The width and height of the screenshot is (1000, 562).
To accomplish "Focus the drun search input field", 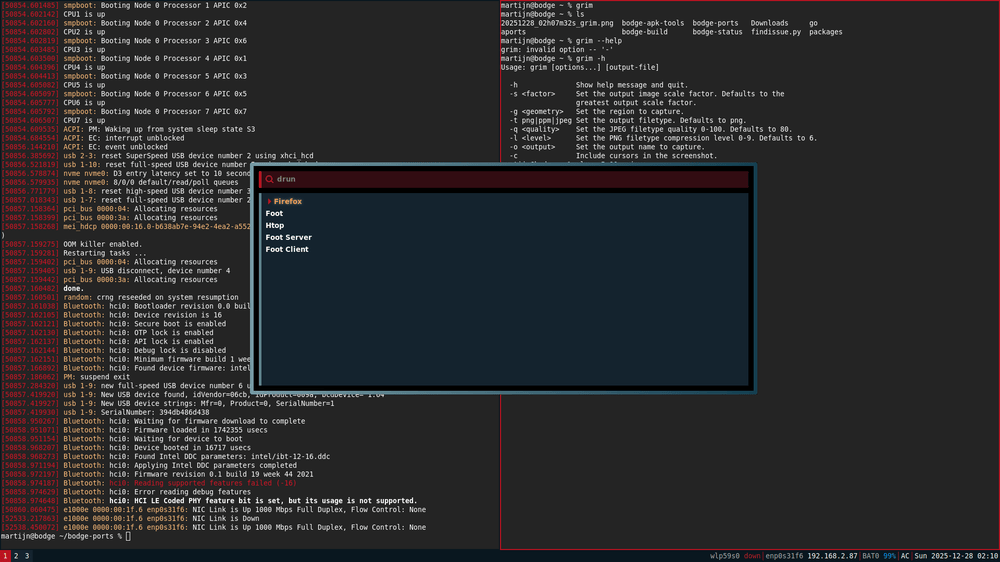I will tap(500, 179).
